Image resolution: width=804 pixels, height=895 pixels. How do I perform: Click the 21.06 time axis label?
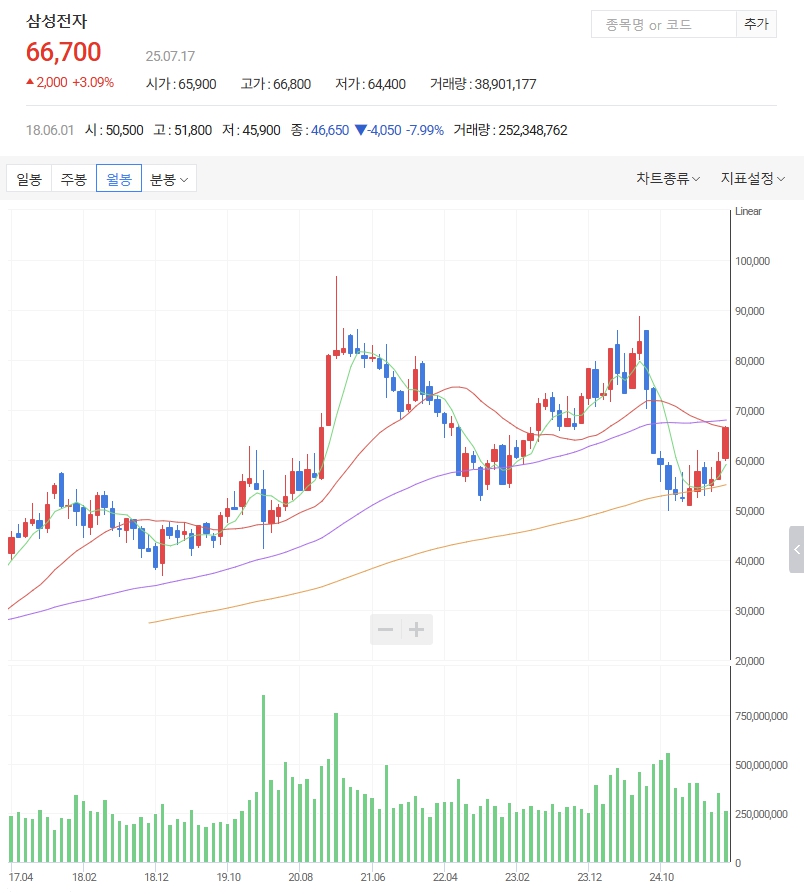[x=373, y=877]
